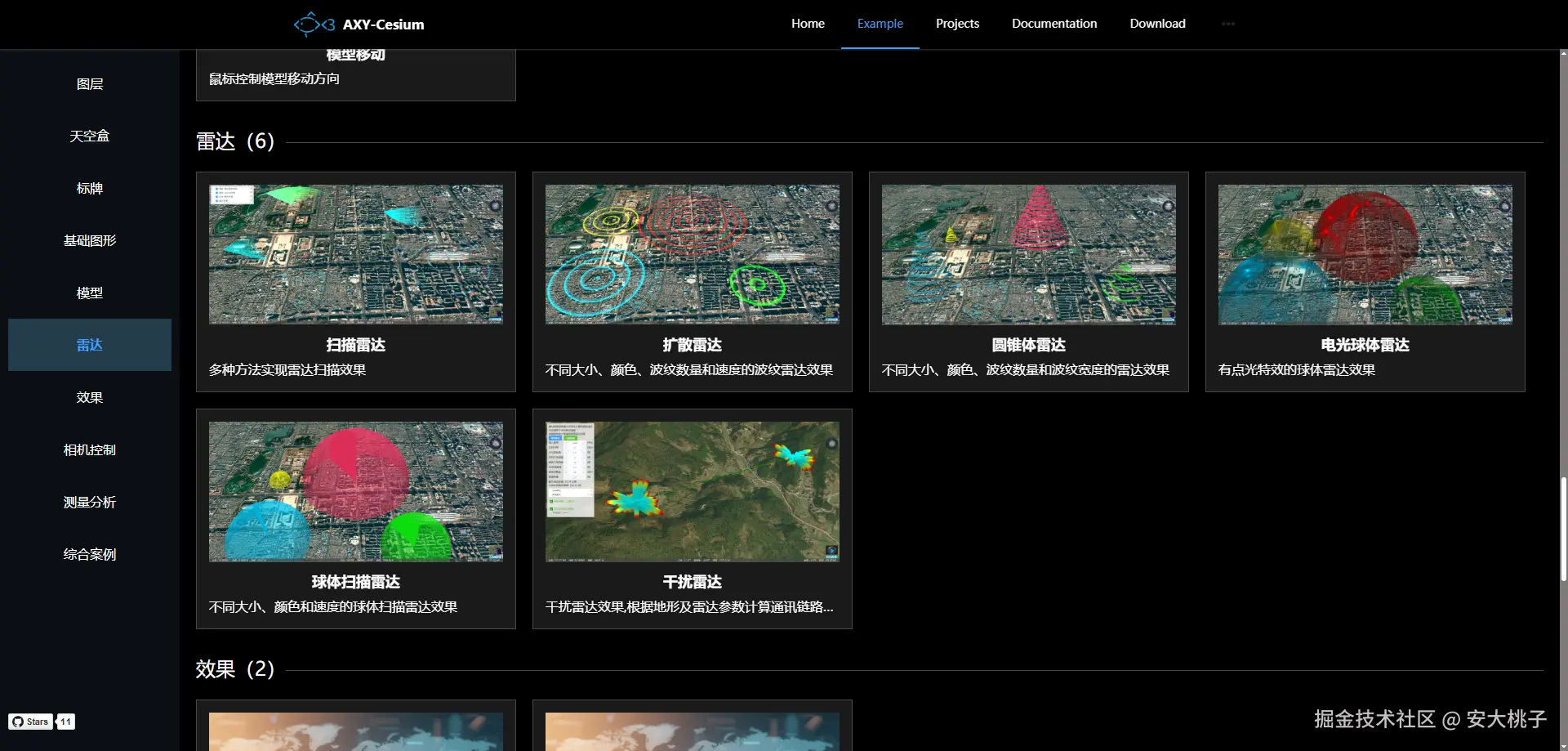Image resolution: width=1568 pixels, height=751 pixels.
Task: Select the 效果 category in the sidebar
Action: (x=89, y=397)
